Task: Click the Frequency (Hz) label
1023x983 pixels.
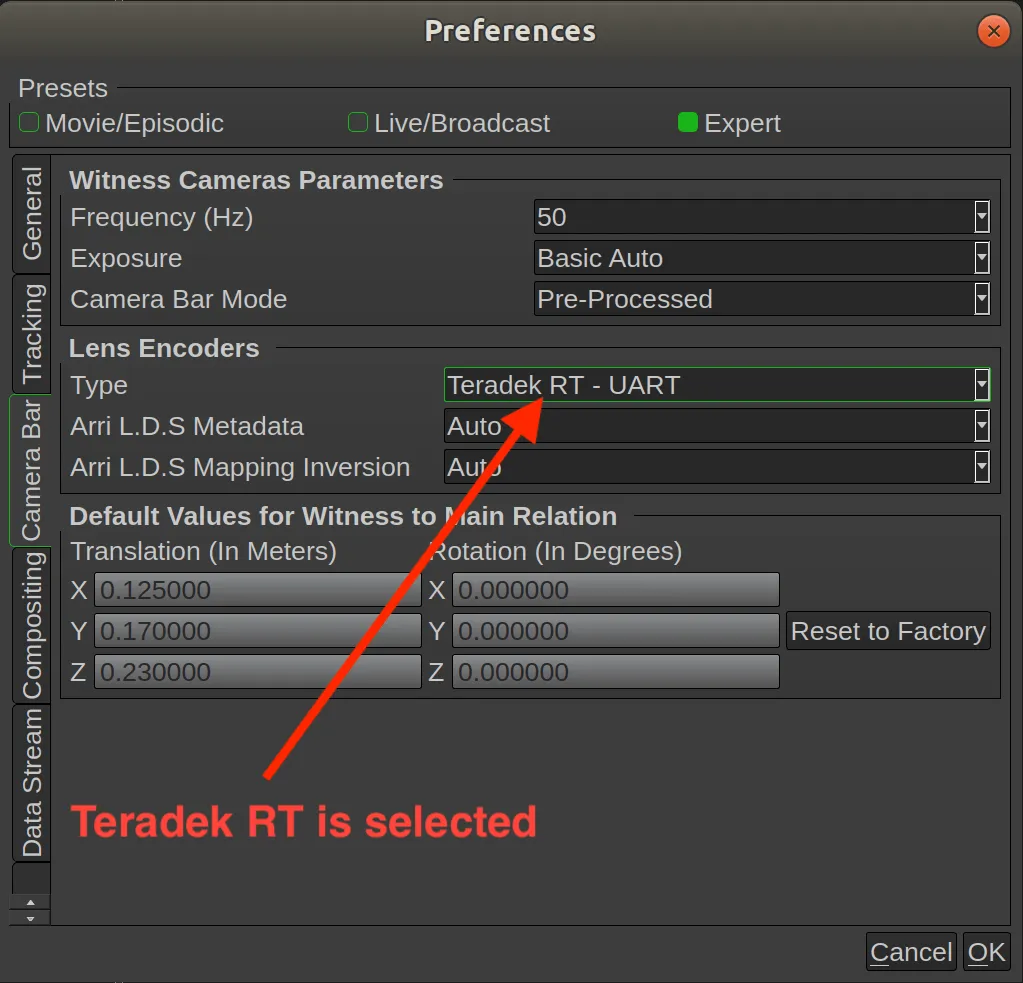Action: coord(162,217)
